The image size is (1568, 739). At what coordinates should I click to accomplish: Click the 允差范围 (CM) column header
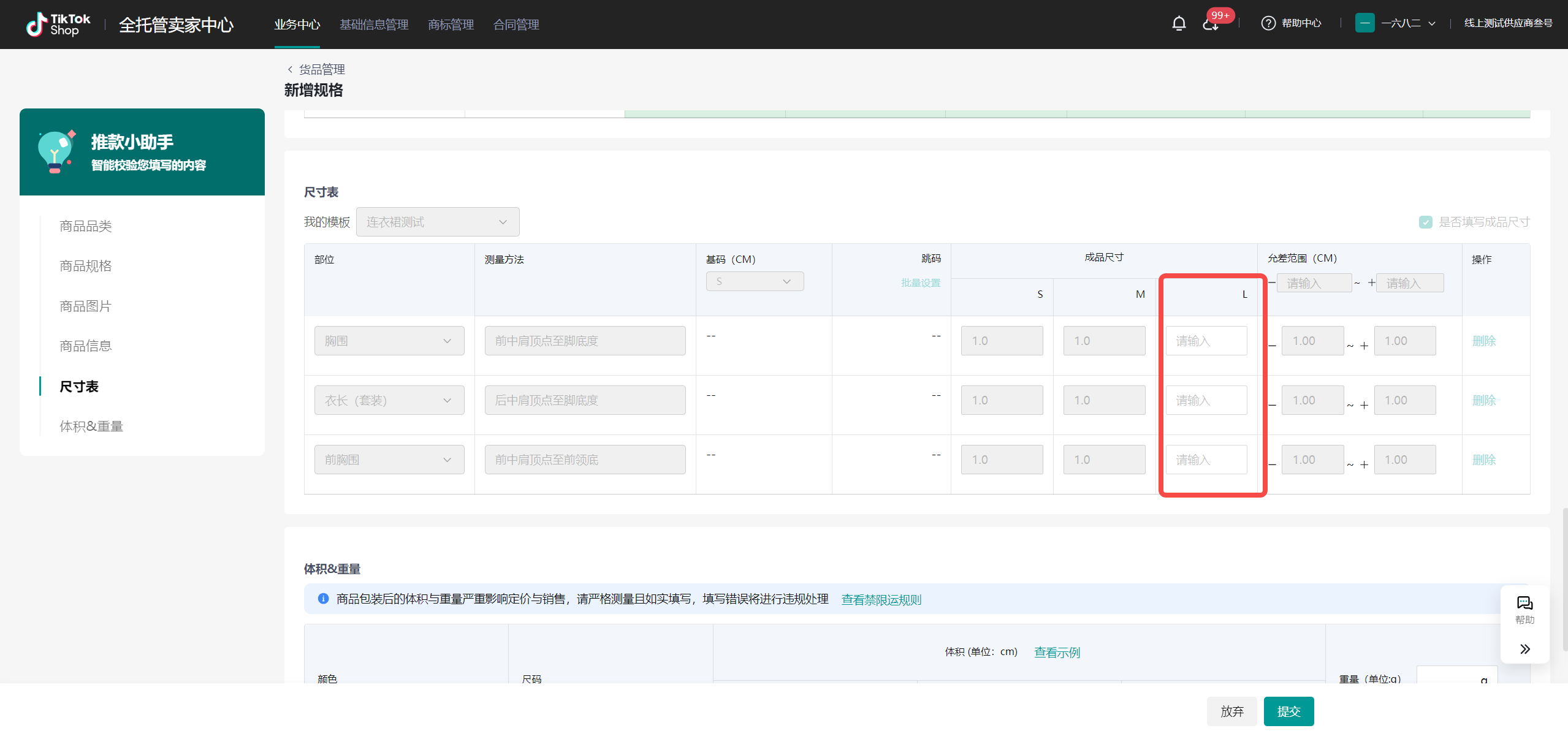(x=1302, y=259)
